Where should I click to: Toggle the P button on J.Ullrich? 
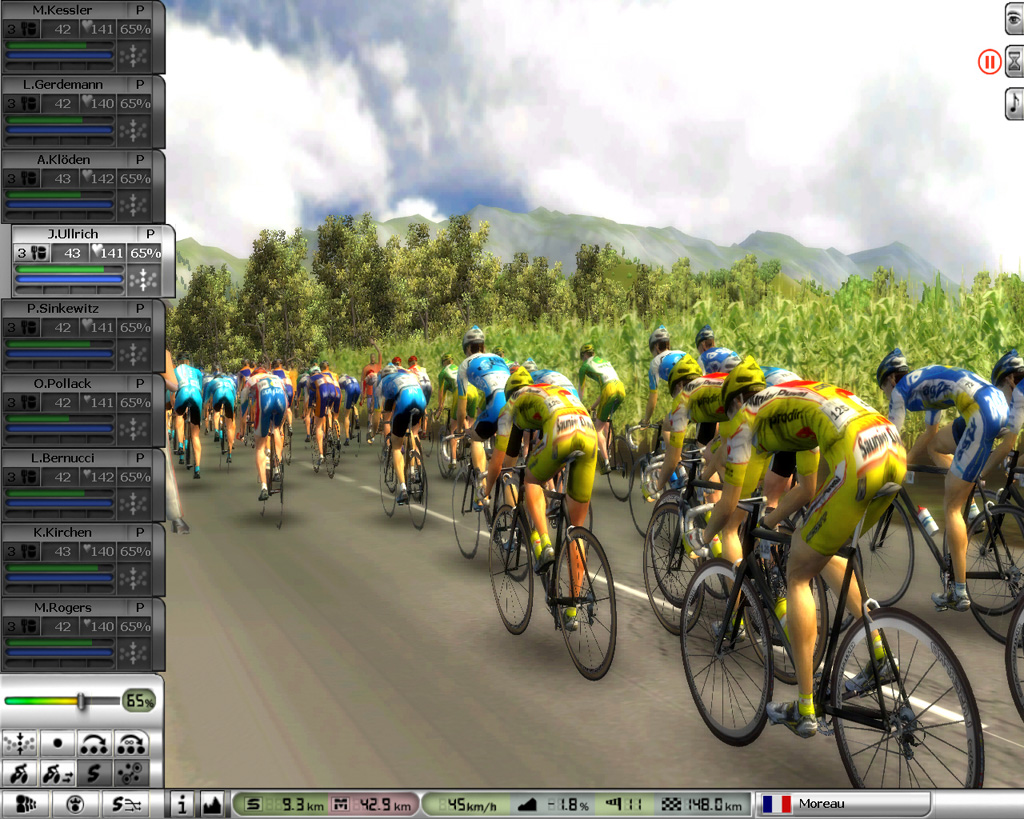coord(150,234)
